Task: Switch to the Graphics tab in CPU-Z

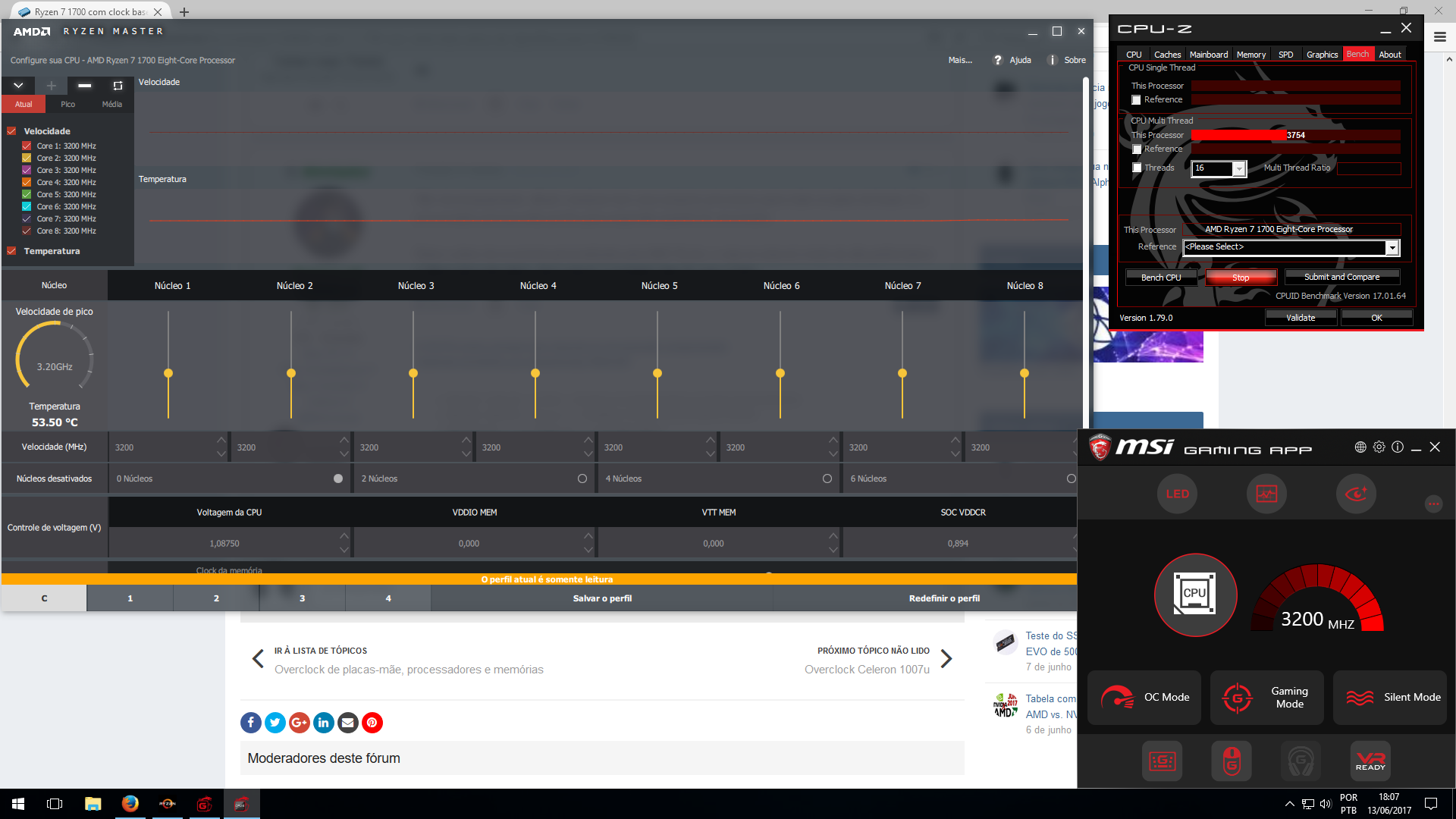Action: click(1322, 55)
